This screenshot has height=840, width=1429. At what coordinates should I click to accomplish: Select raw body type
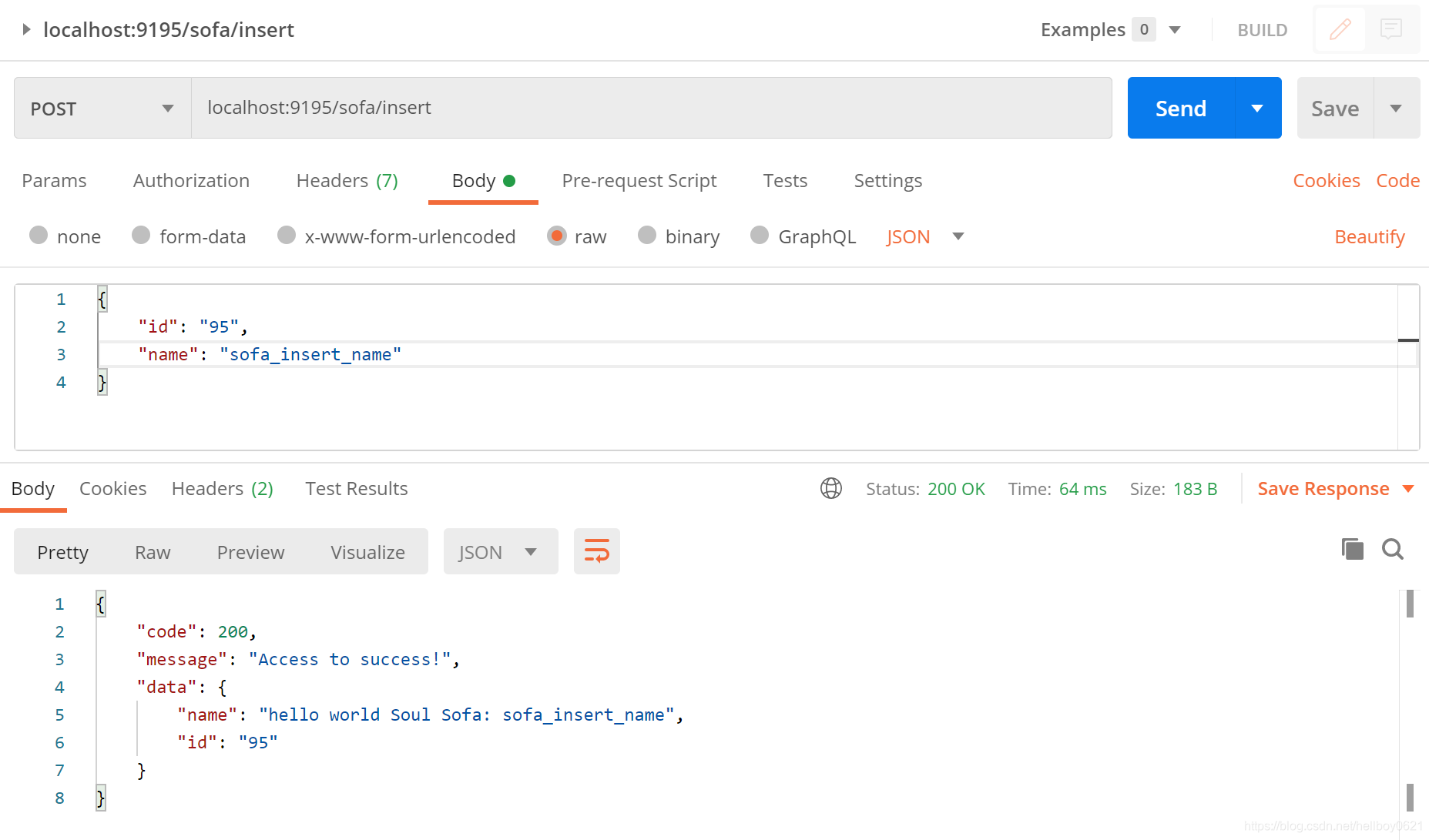[557, 235]
